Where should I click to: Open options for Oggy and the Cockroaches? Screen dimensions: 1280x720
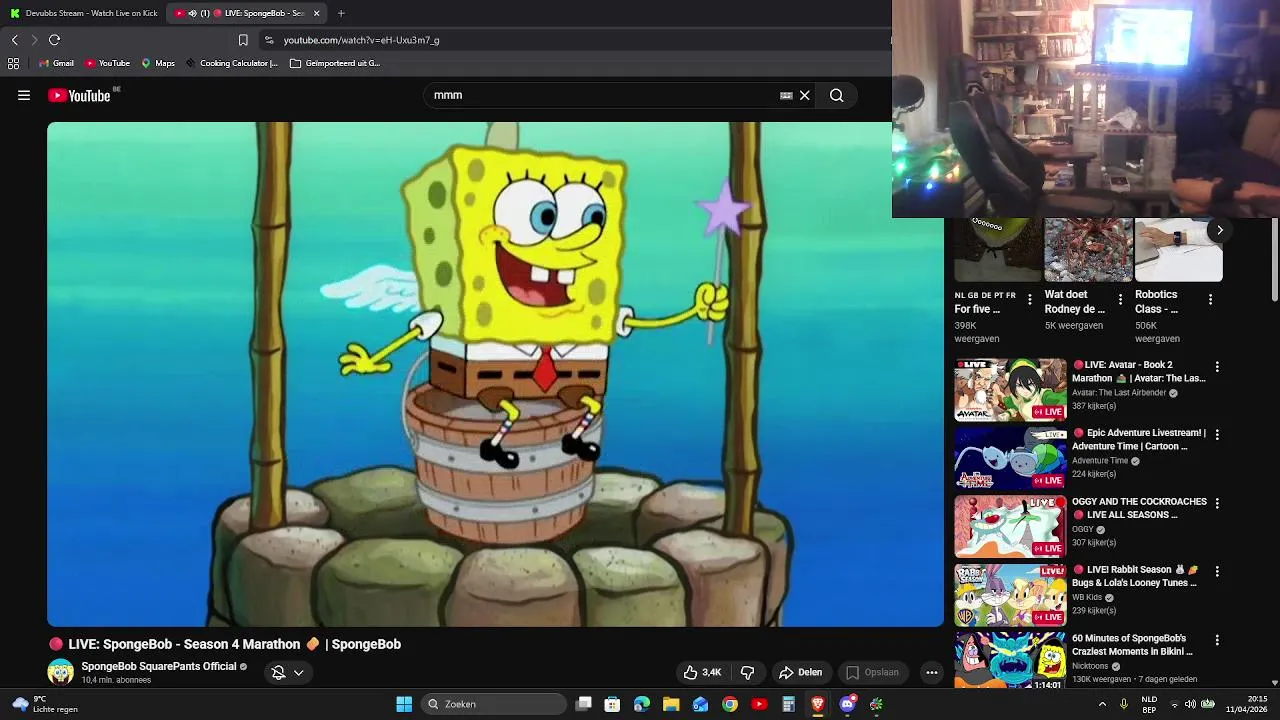pyautogui.click(x=1217, y=503)
